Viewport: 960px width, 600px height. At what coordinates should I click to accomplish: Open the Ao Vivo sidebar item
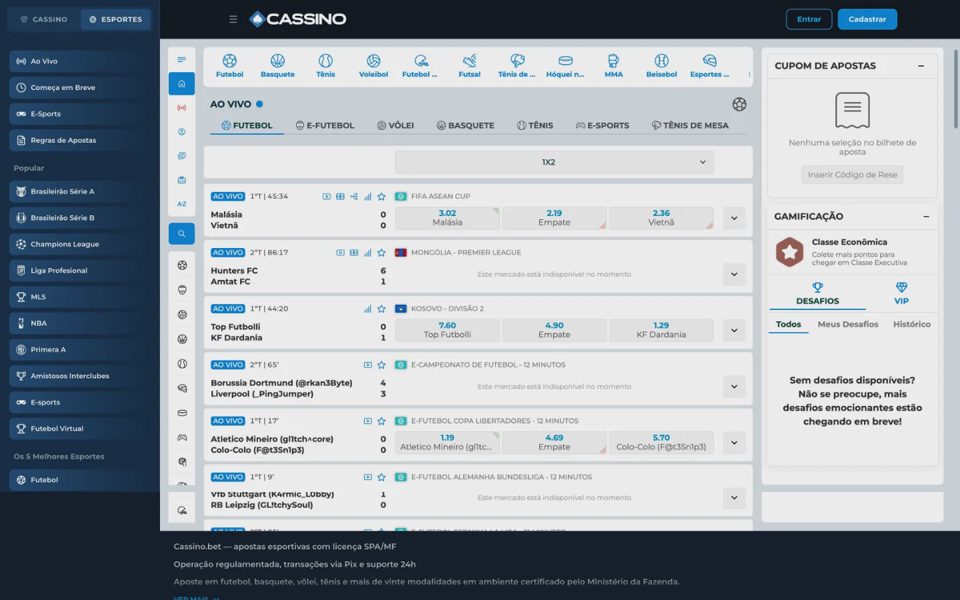[x=75, y=61]
